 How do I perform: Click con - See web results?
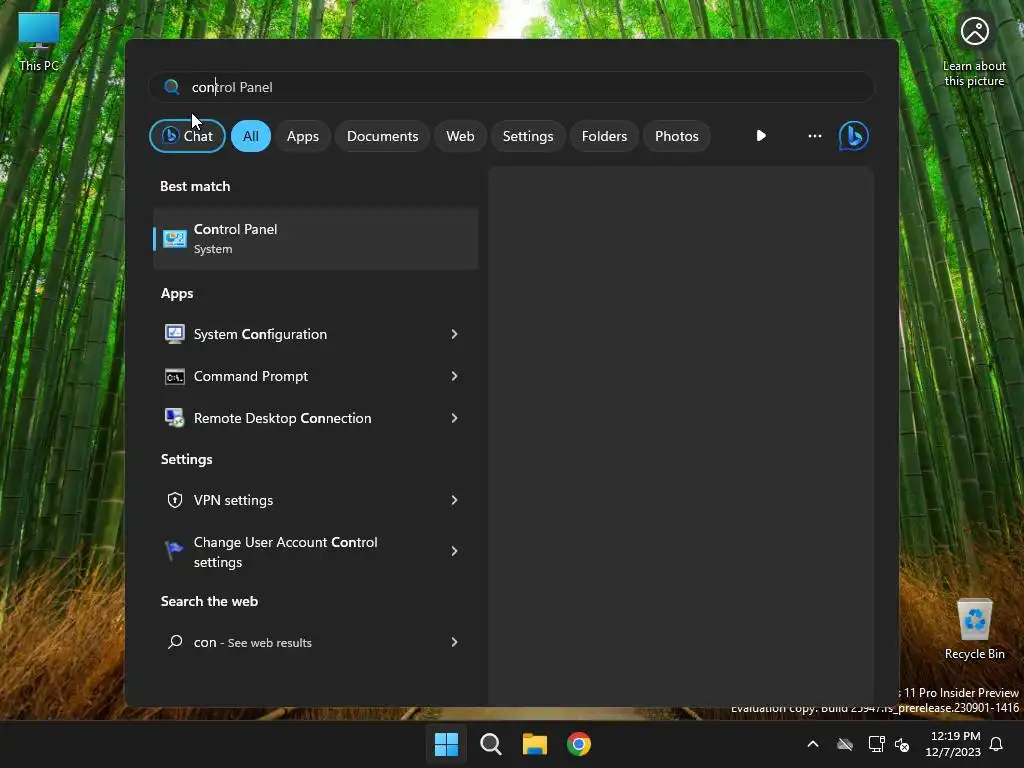click(x=315, y=642)
